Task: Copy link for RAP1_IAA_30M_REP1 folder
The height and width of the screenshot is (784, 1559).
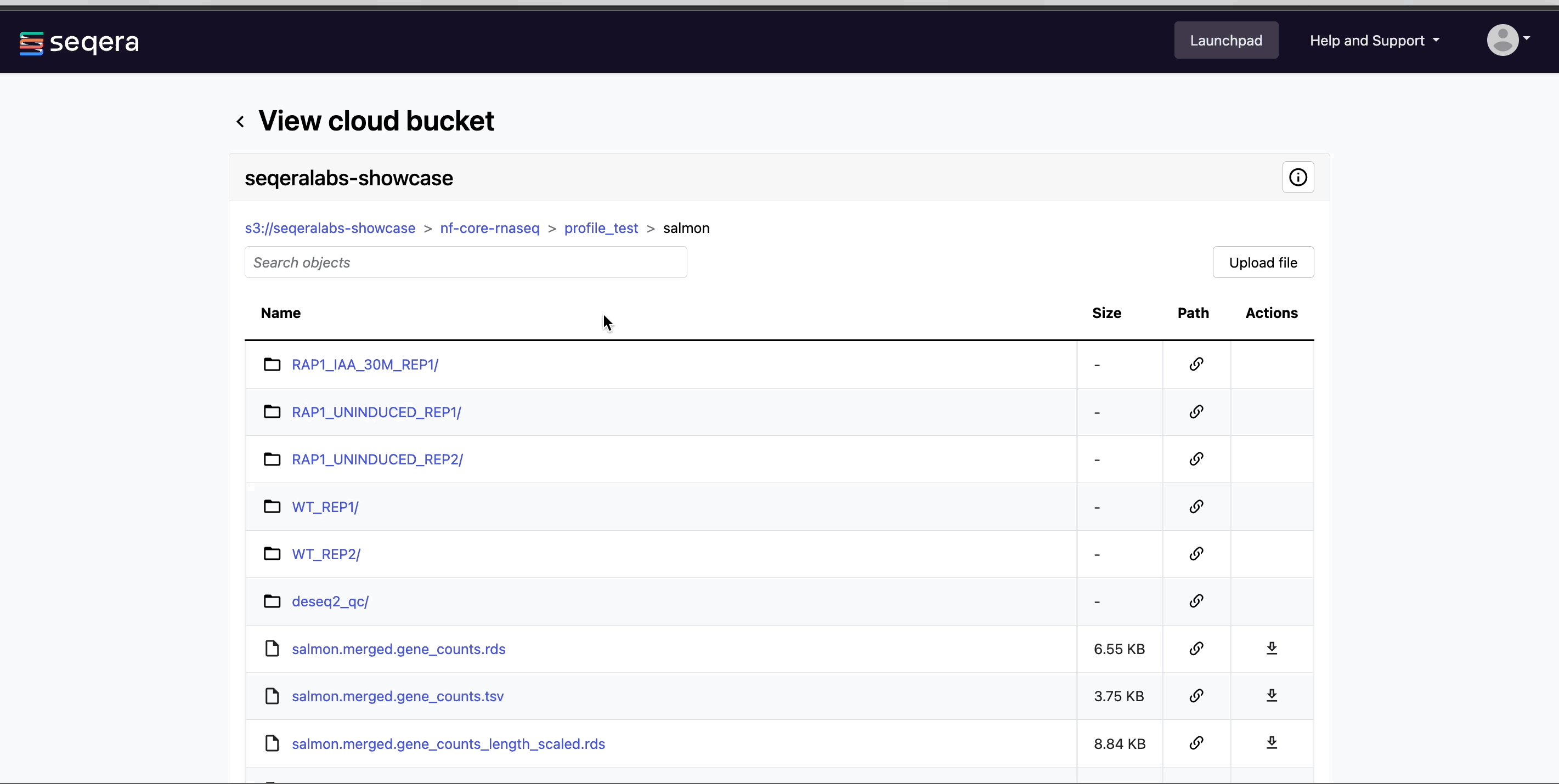Action: pyautogui.click(x=1195, y=364)
